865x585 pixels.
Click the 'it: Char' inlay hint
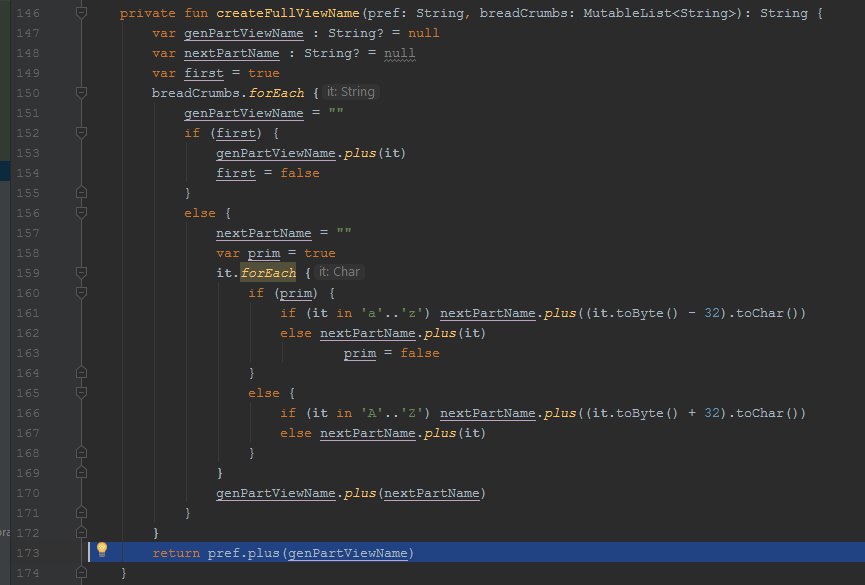339,272
